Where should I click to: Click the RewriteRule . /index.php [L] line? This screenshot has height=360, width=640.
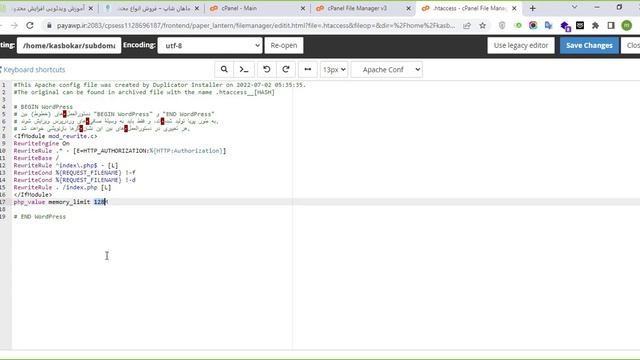pyautogui.click(x=62, y=187)
